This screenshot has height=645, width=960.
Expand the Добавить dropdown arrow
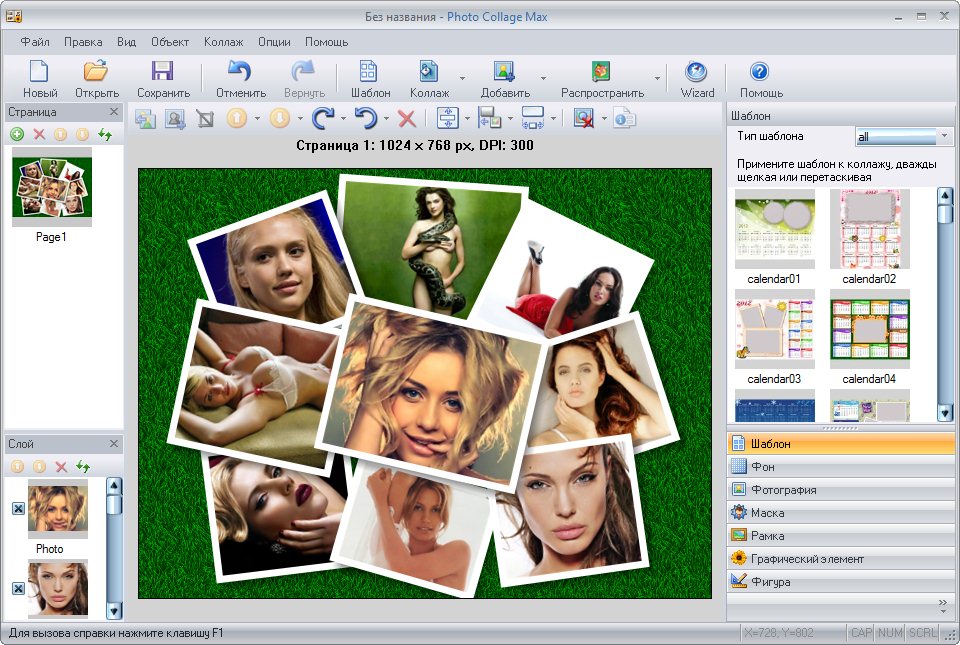[543, 77]
